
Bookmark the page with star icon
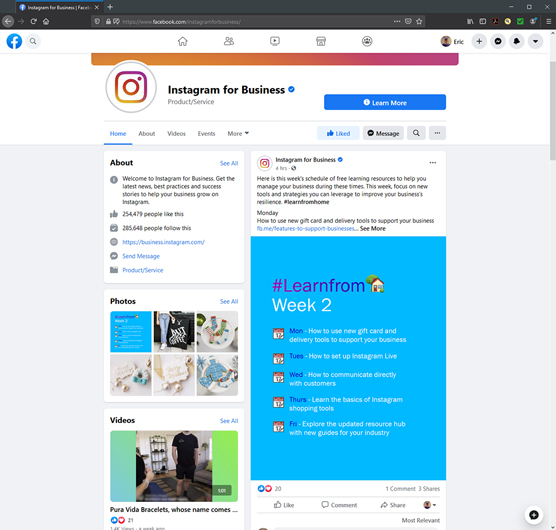pyautogui.click(x=419, y=22)
